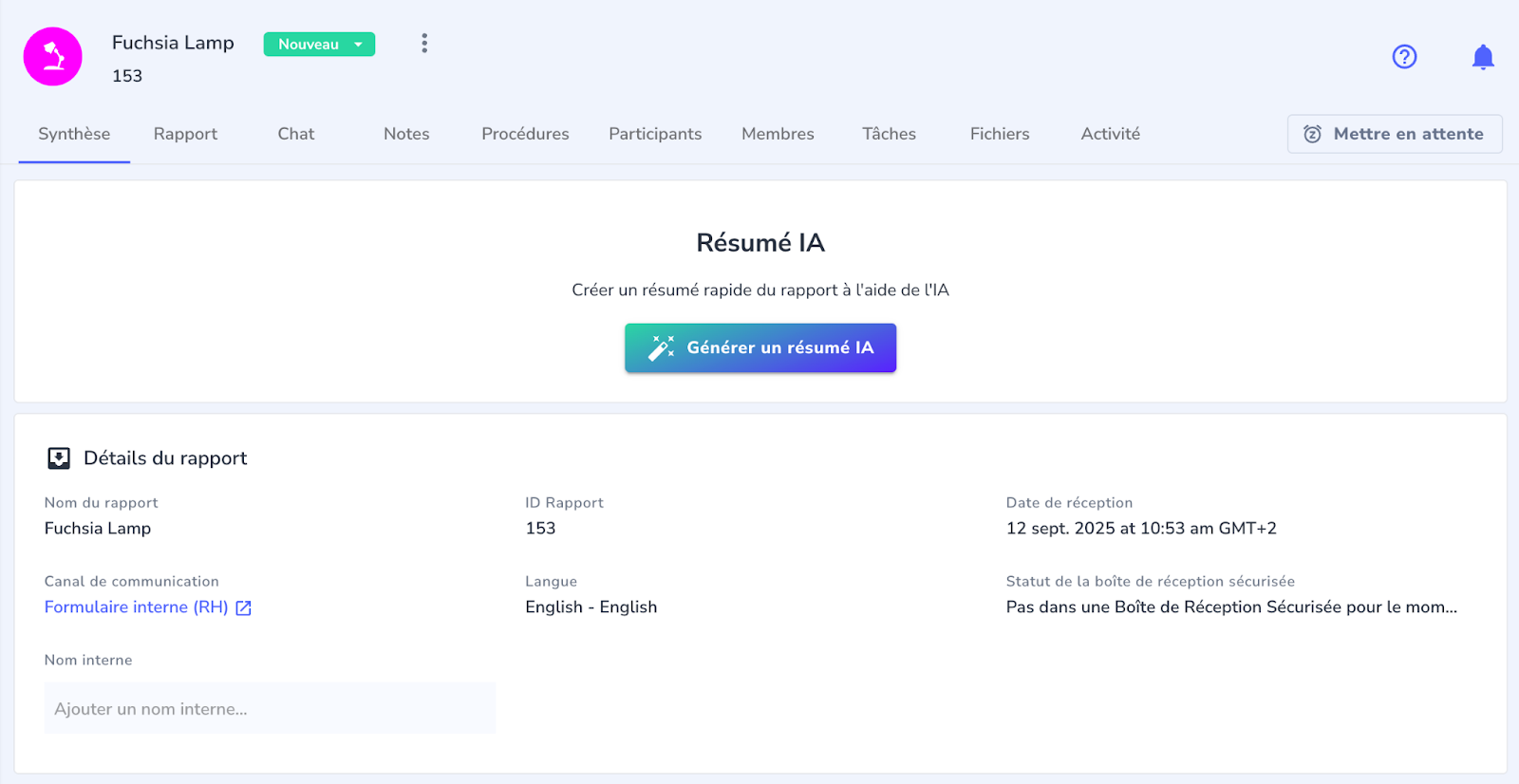The image size is (1519, 784).
Task: View the Participants tab
Action: coord(655,134)
